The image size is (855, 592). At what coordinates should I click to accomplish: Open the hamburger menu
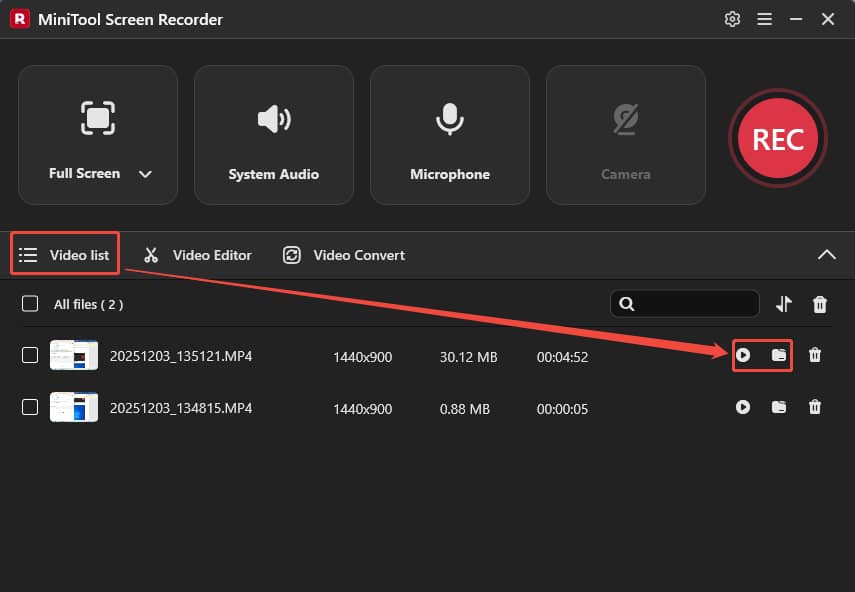tap(764, 18)
